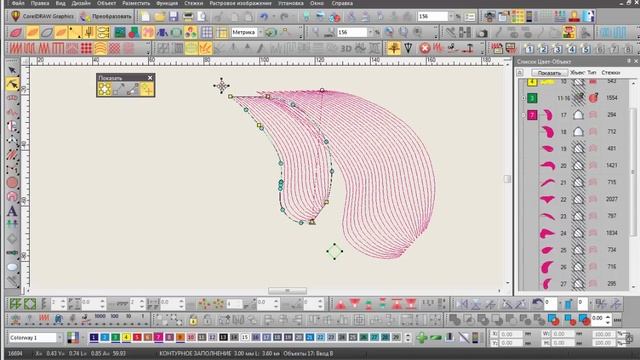
Task: Click the Объект column header
Action: pyautogui.click(x=577, y=73)
